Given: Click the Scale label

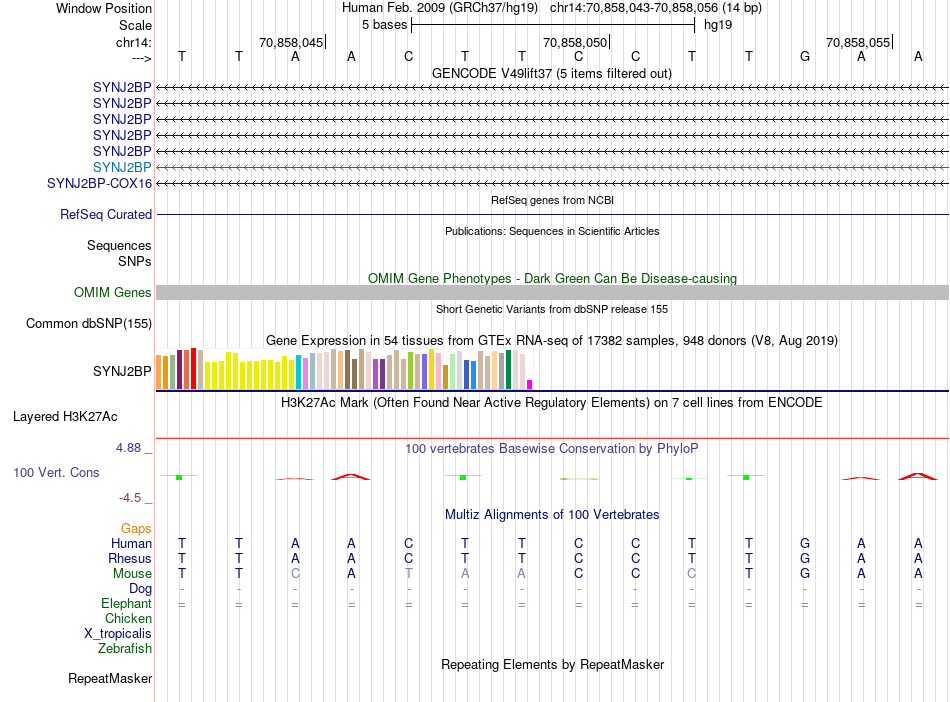Looking at the screenshot, I should click(x=135, y=25).
